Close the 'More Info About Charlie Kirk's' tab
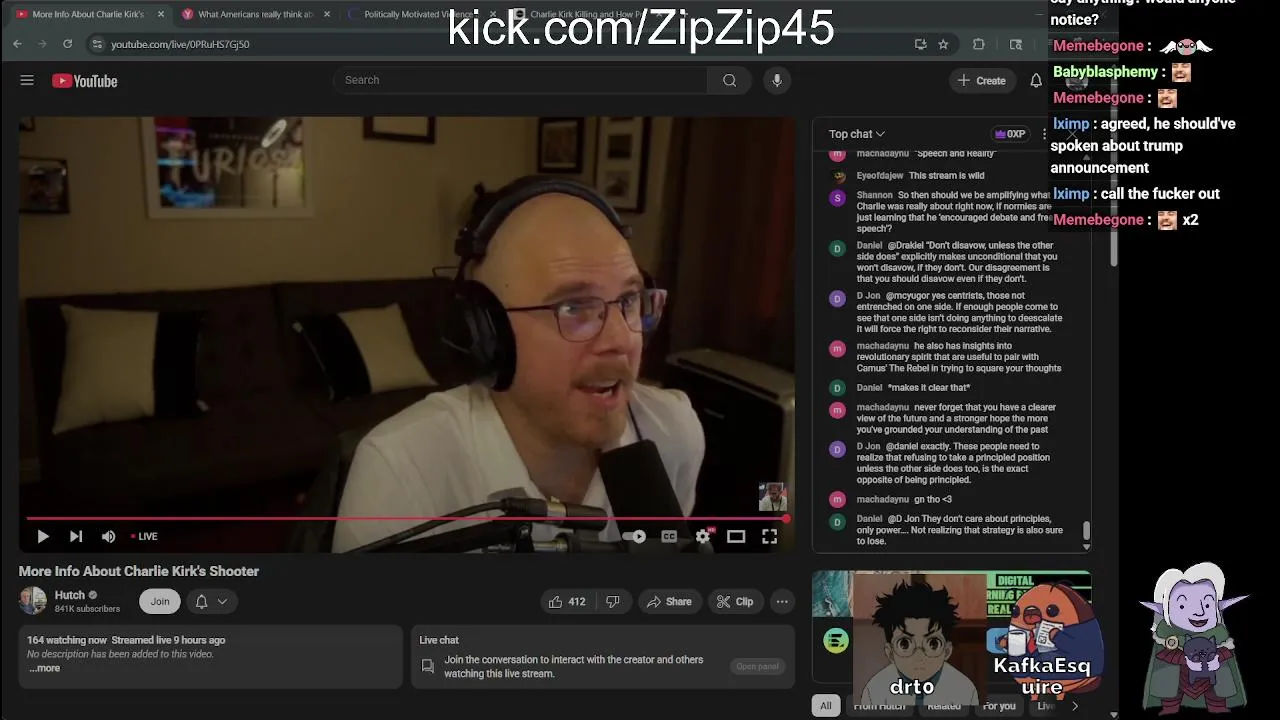The width and height of the screenshot is (1280, 720). point(160,14)
